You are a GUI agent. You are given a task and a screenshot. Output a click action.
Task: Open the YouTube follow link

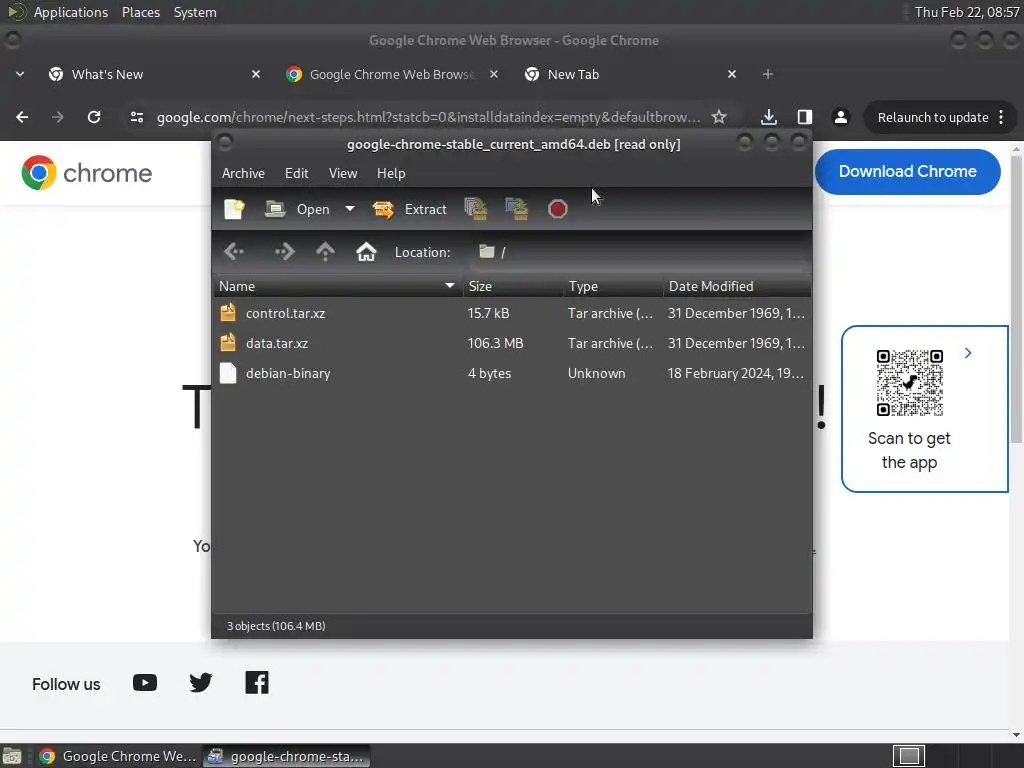tap(145, 683)
